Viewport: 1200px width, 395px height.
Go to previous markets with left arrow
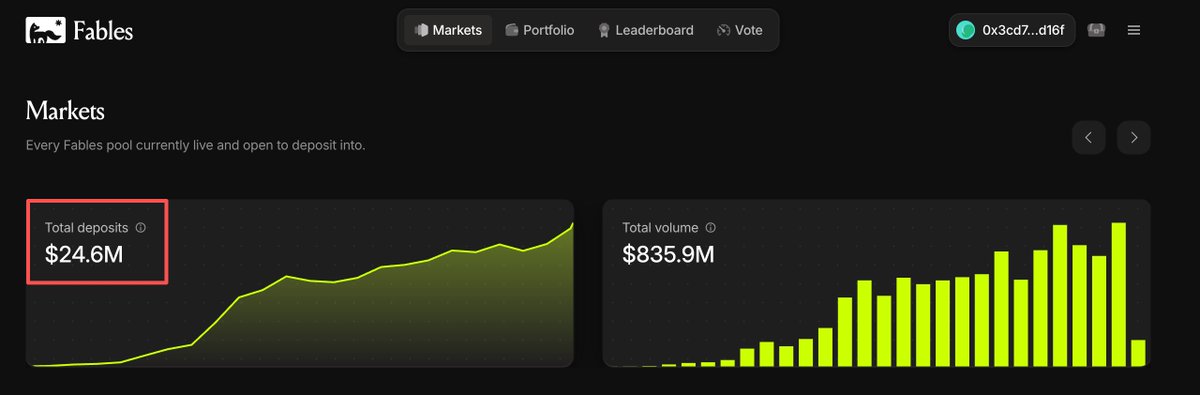point(1089,137)
